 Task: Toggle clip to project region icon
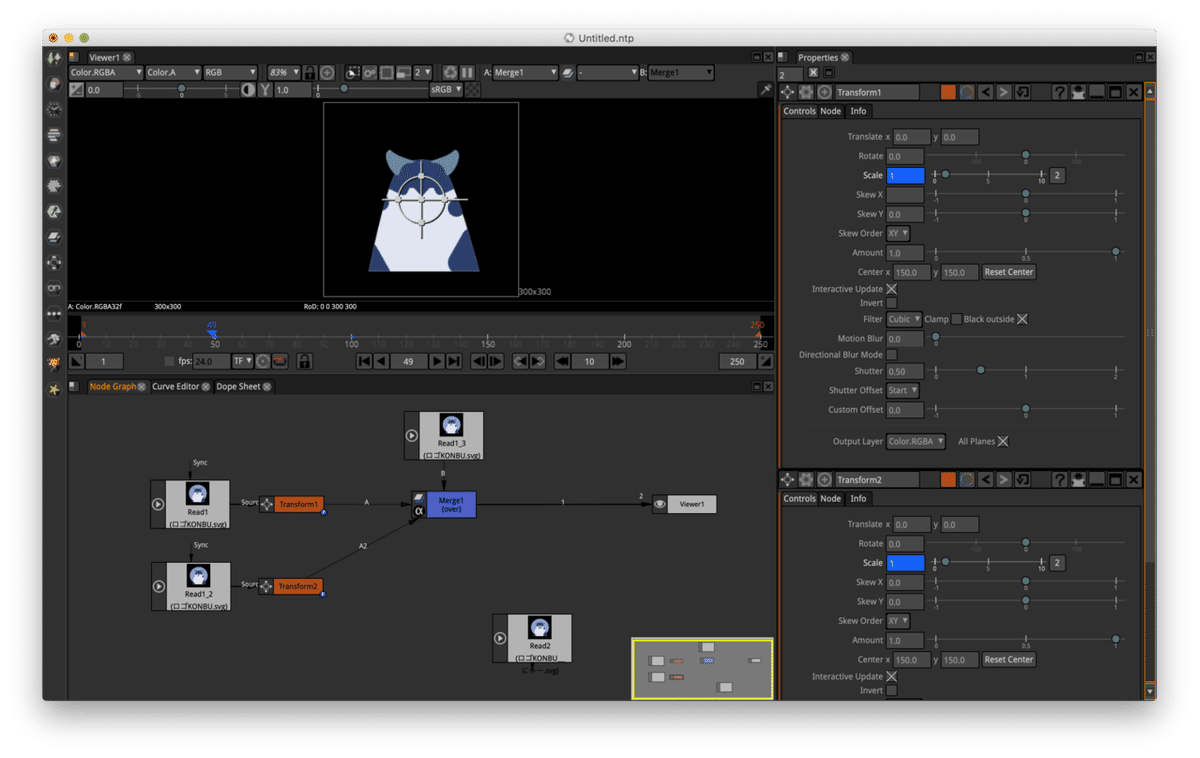click(x=353, y=73)
